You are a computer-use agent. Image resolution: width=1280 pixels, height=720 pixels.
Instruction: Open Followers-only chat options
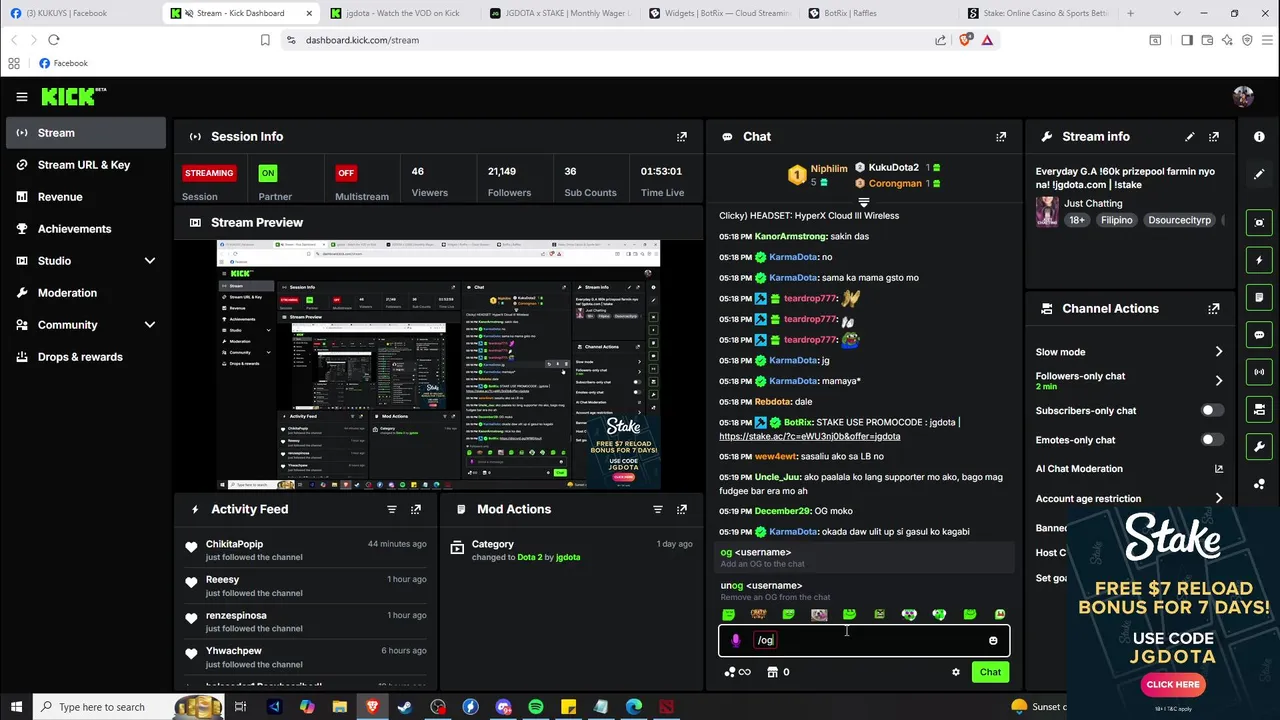[x=1129, y=381]
